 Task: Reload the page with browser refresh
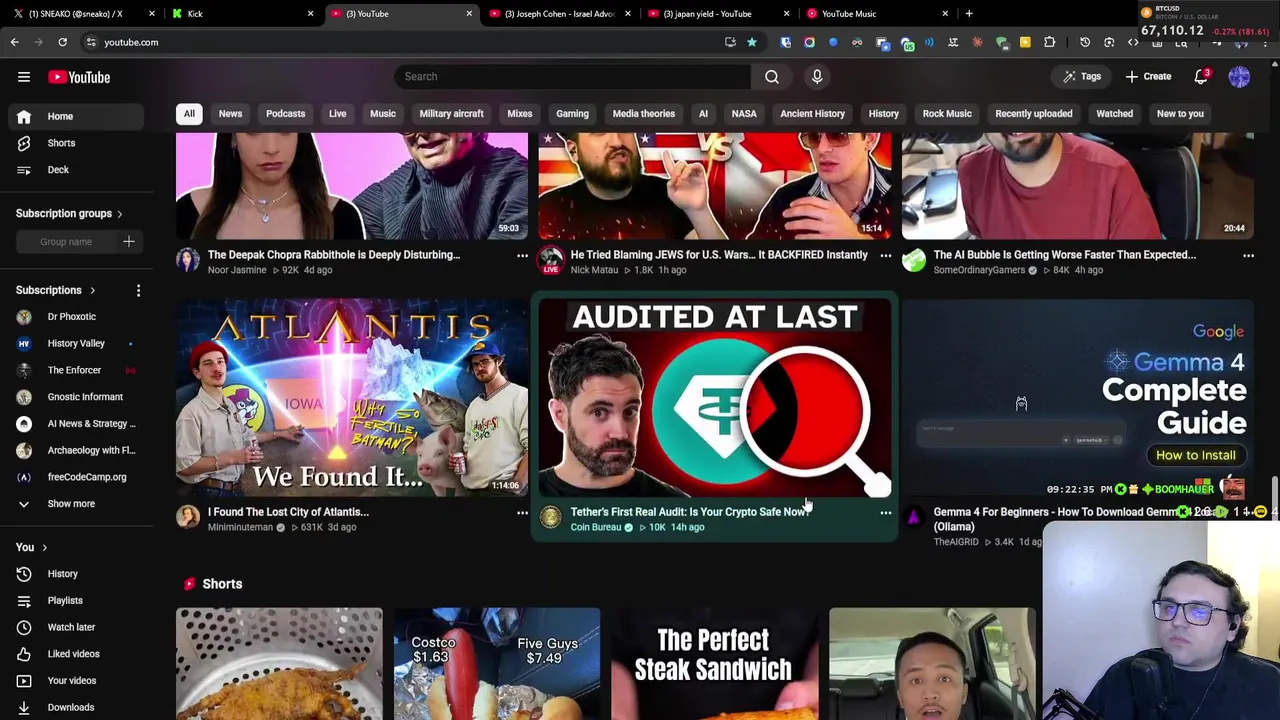coord(62,42)
